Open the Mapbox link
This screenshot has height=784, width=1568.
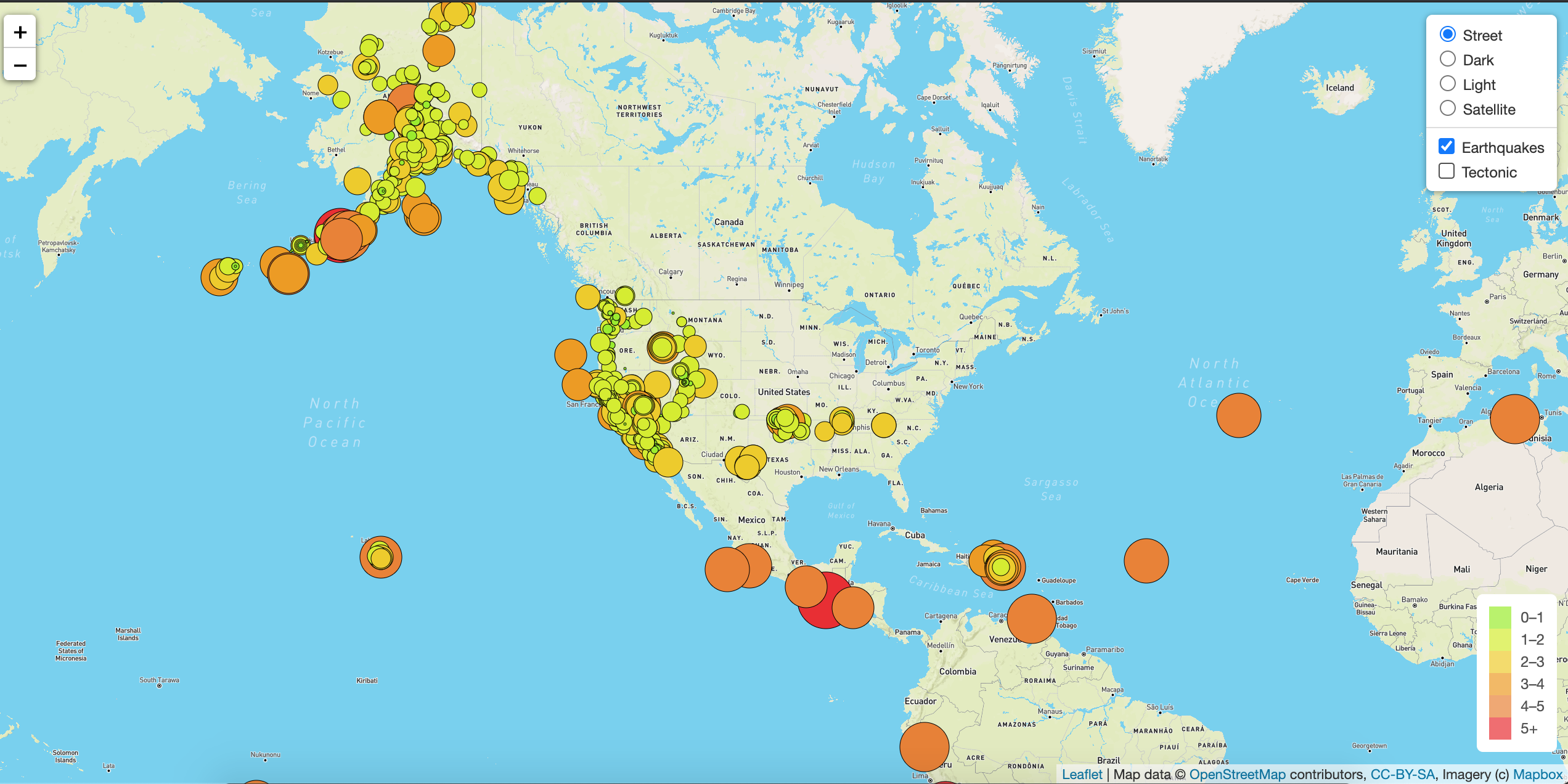click(1538, 774)
